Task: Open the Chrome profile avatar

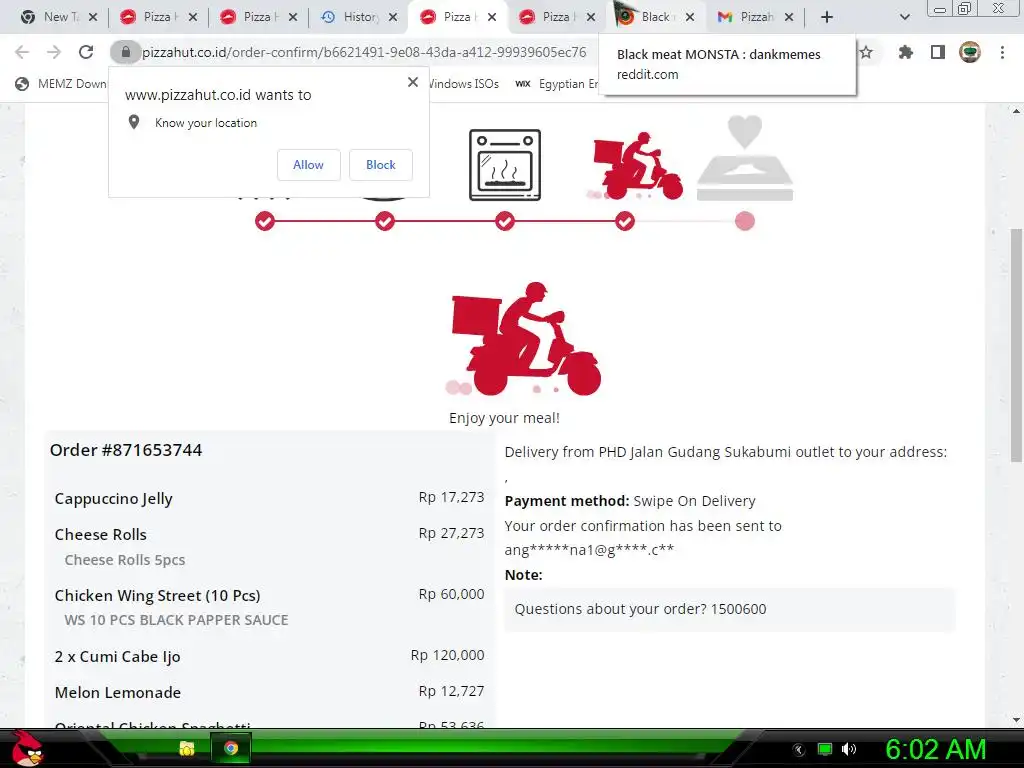Action: (x=970, y=52)
